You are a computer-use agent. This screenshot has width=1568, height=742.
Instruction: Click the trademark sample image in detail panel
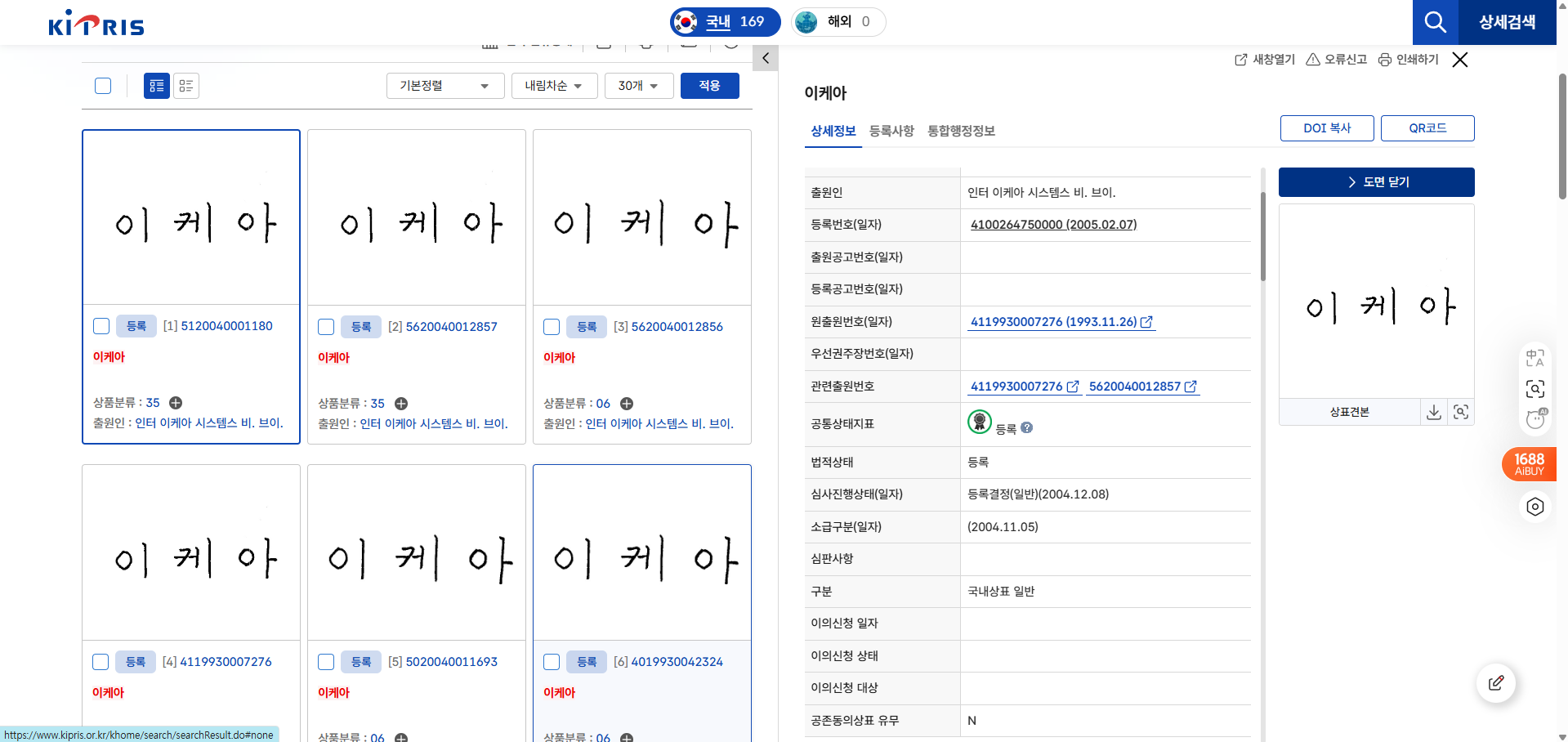1377,301
